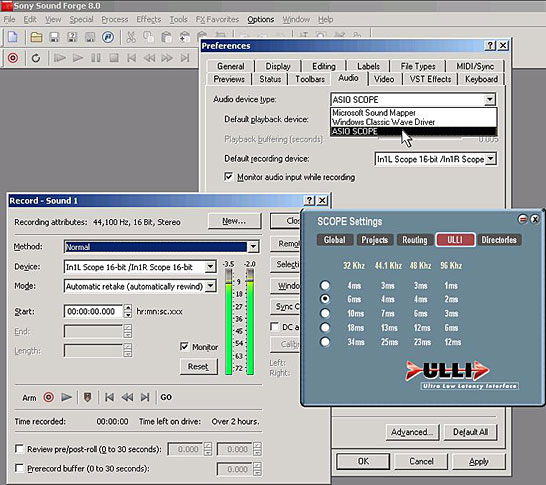Click the Record button in transport toolbar
Screen dimensions: 546x485
13,58
